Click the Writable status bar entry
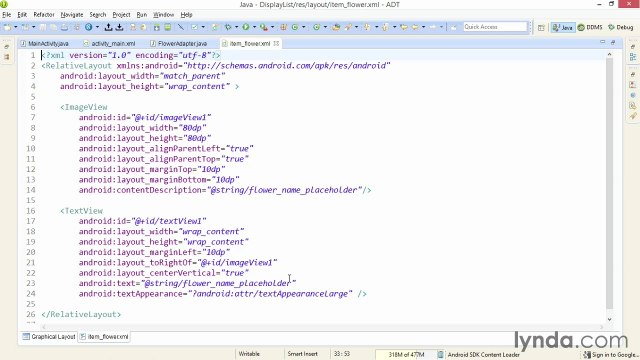 pos(249,354)
